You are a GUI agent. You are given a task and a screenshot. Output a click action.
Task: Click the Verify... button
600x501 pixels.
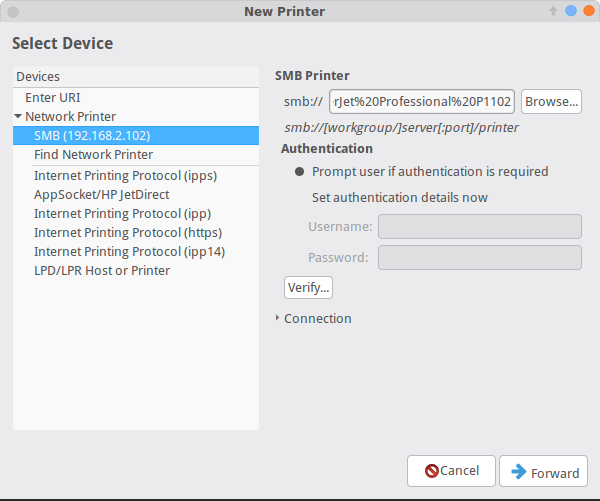(308, 288)
